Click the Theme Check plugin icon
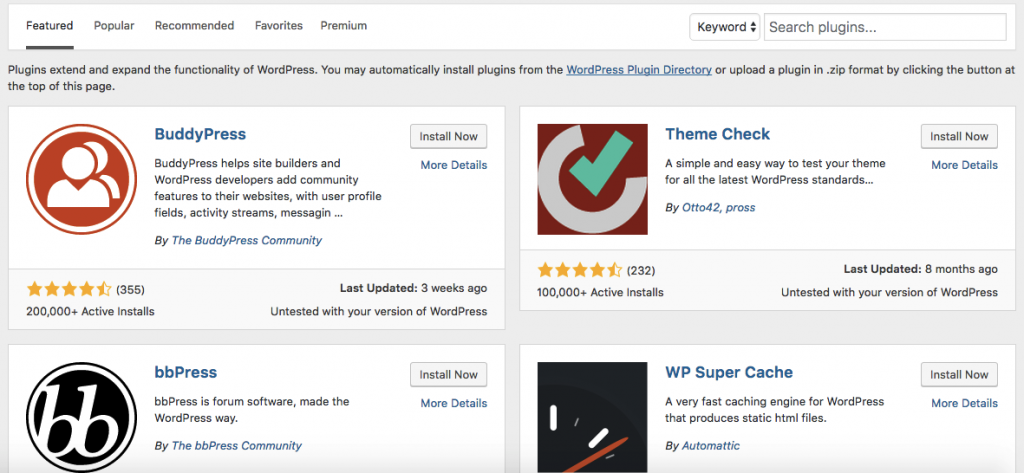The height and width of the screenshot is (473, 1024). (592, 179)
